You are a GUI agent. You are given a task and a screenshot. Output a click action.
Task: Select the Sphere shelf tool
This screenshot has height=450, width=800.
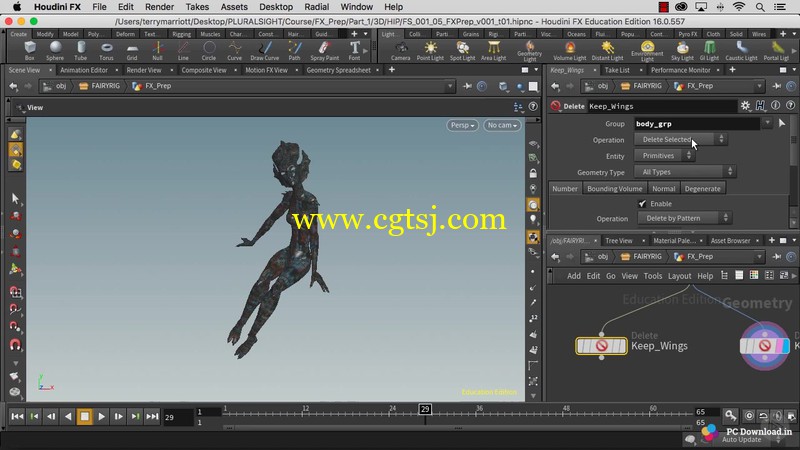tap(55, 51)
